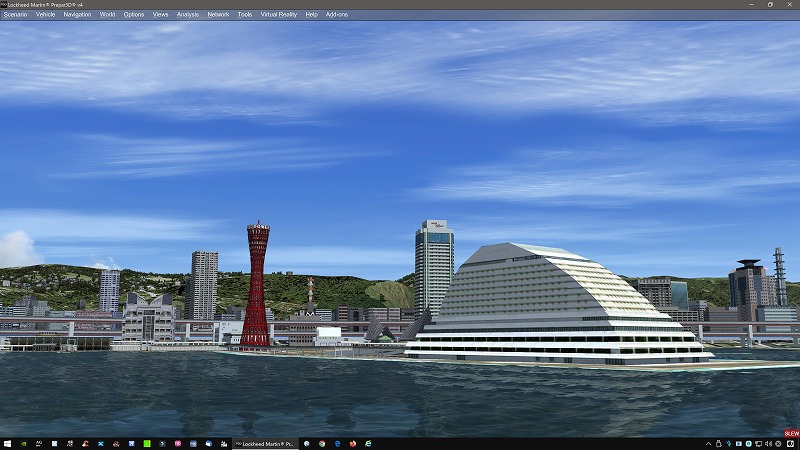This screenshot has height=450, width=800.
Task: Open the Navigation menu
Action: pyautogui.click(x=77, y=15)
